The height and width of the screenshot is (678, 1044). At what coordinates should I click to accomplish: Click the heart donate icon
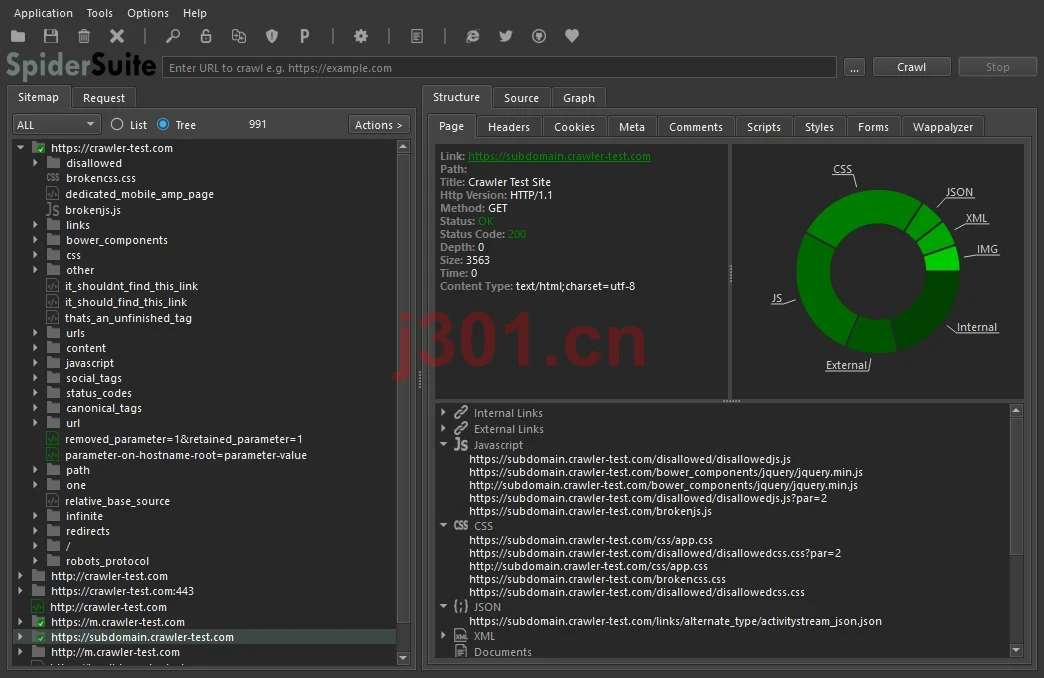pyautogui.click(x=572, y=36)
